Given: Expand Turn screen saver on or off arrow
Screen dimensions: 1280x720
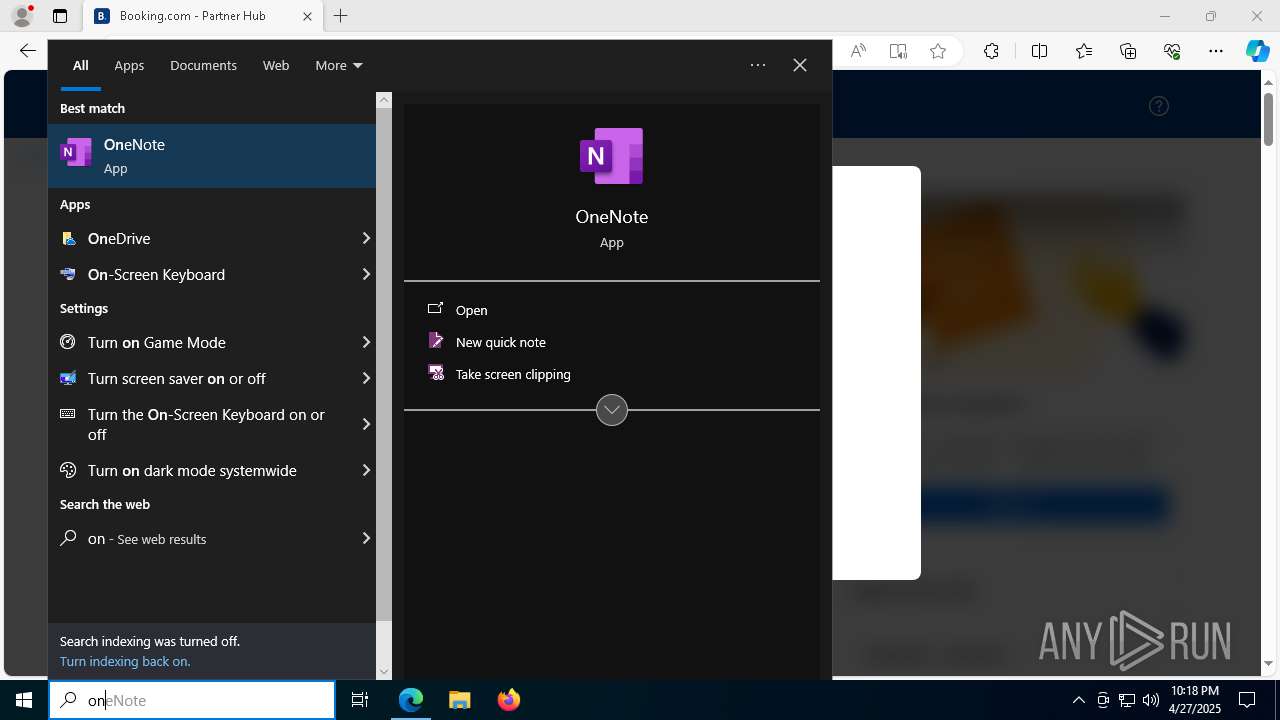Looking at the screenshot, I should [366, 378].
